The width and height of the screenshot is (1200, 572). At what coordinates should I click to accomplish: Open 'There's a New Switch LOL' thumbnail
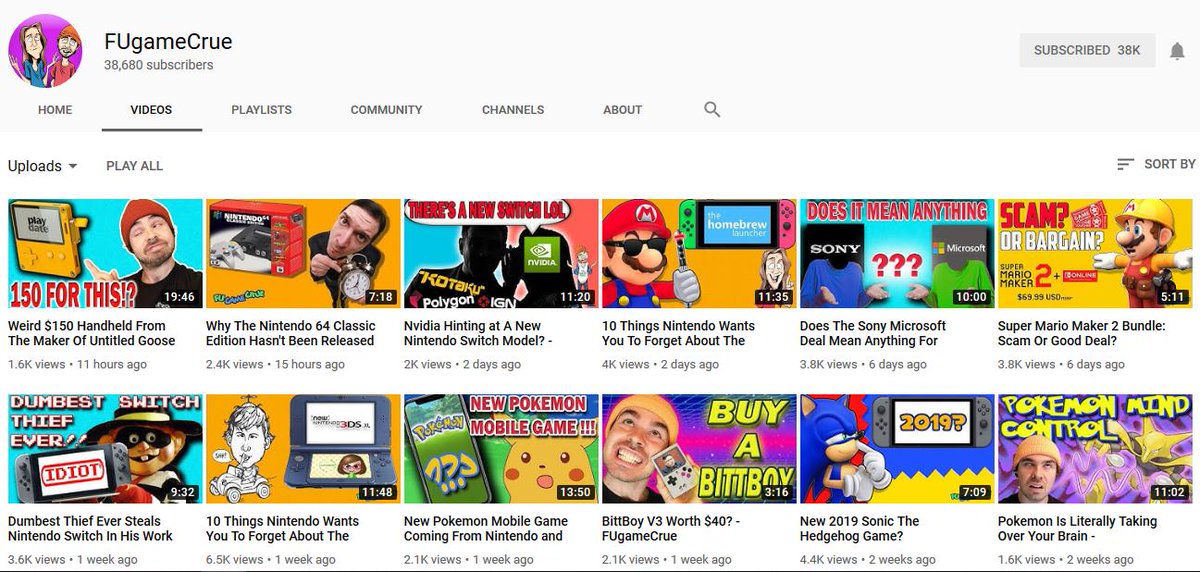coord(501,253)
